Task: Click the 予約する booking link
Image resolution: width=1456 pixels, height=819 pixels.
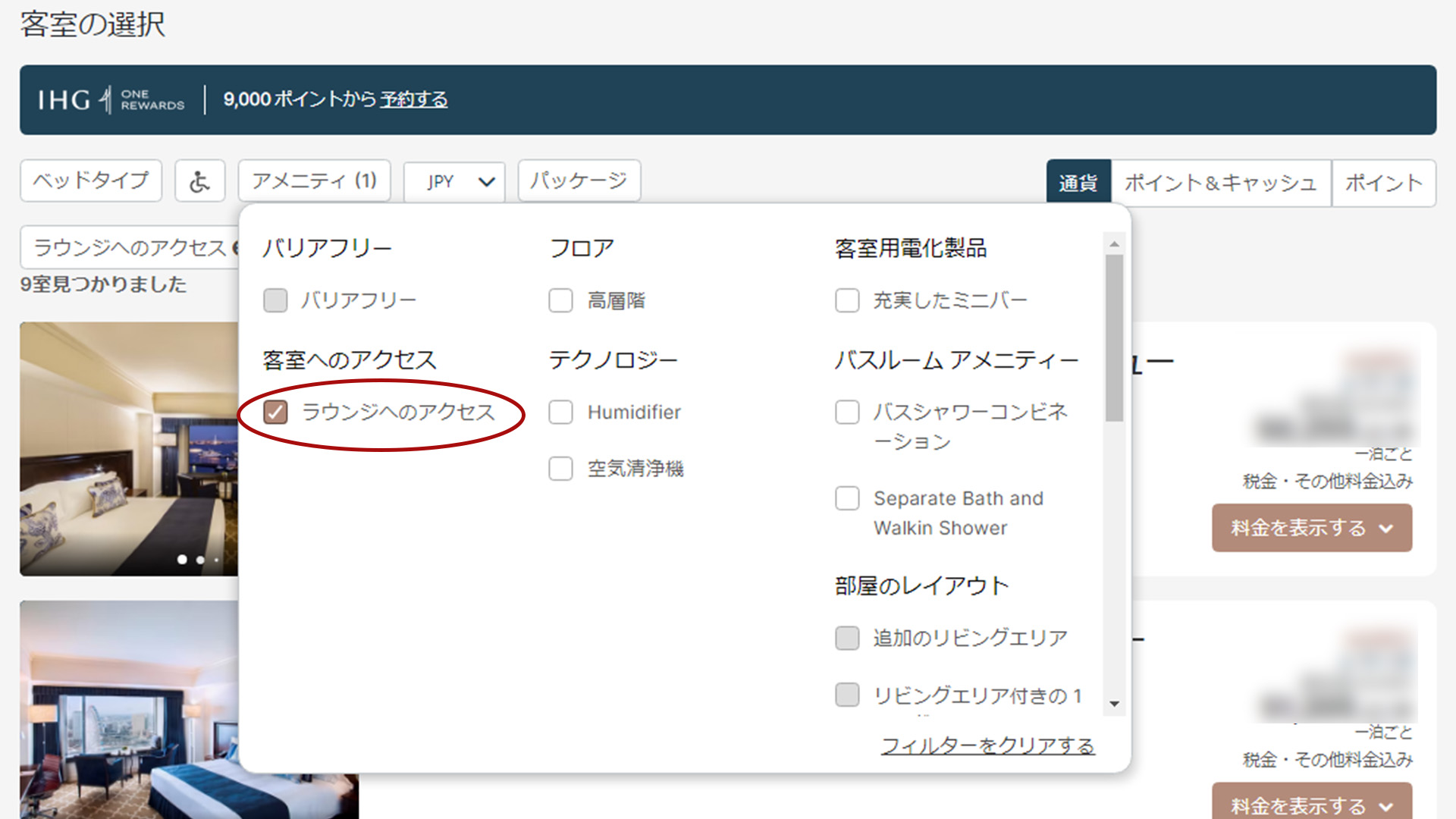Action: [413, 99]
